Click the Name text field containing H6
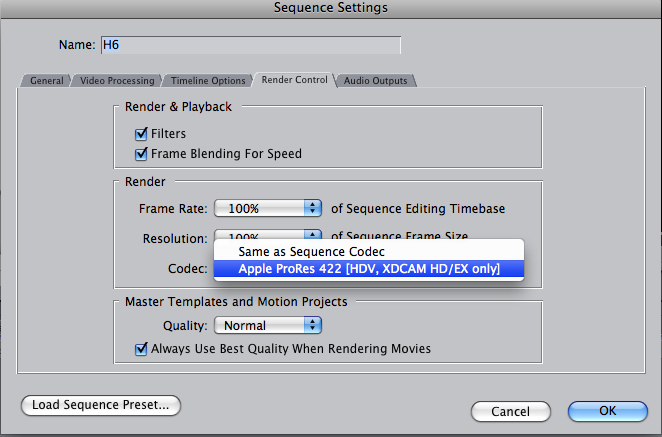Screen dimensions: 662x437 click(249, 45)
